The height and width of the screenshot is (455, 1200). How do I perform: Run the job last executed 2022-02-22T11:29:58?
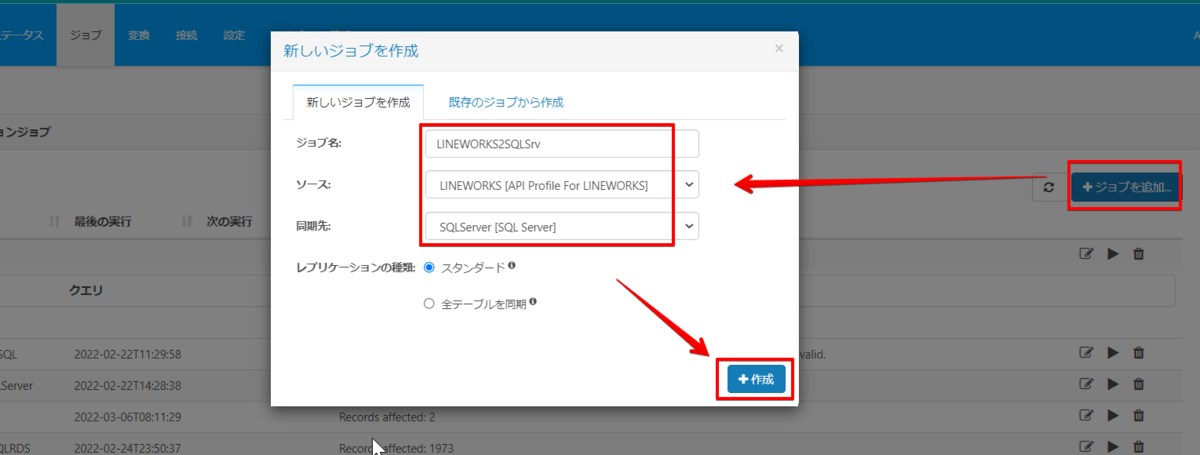point(1112,352)
